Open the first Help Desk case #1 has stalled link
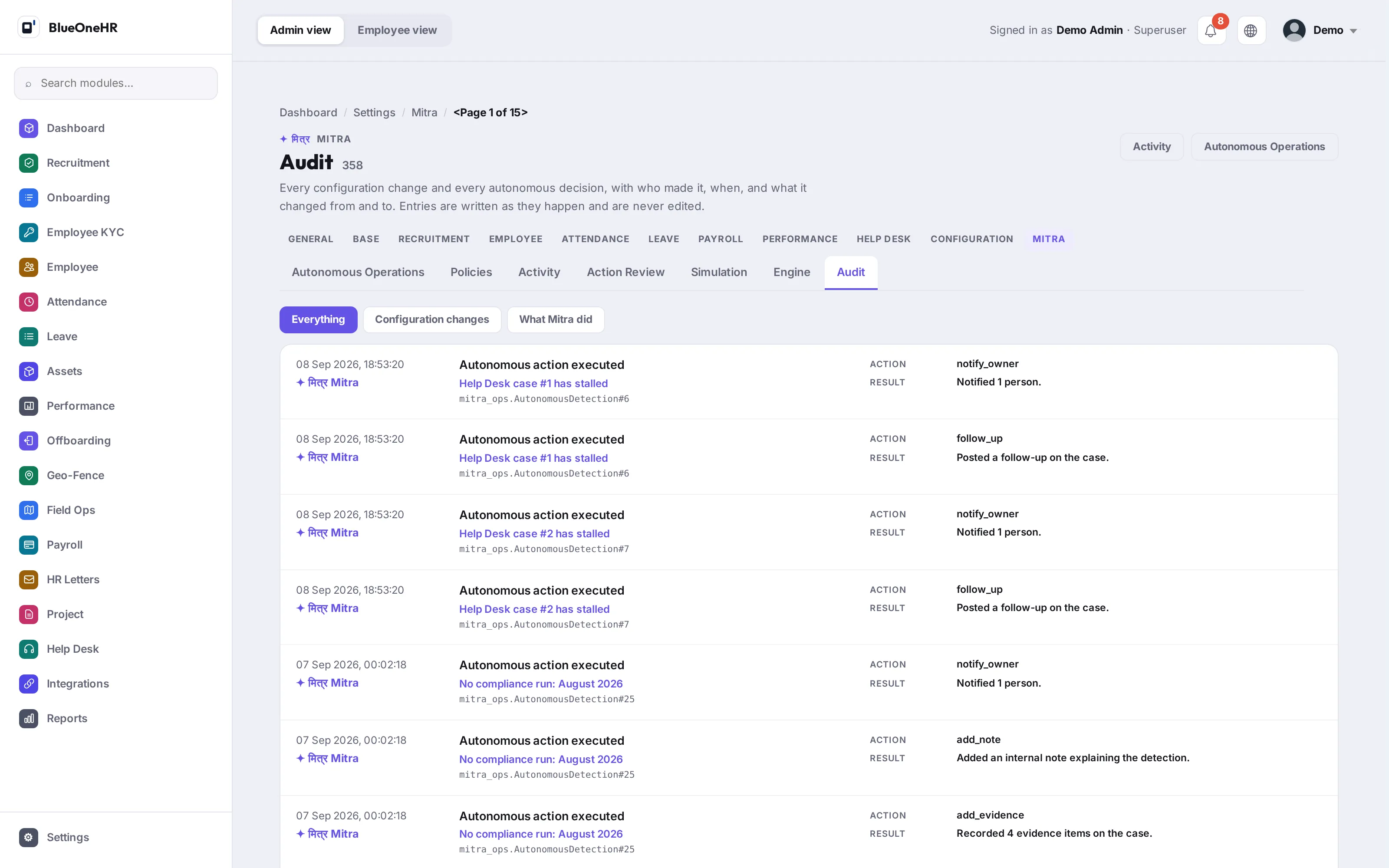The image size is (1389, 868). tap(533, 384)
